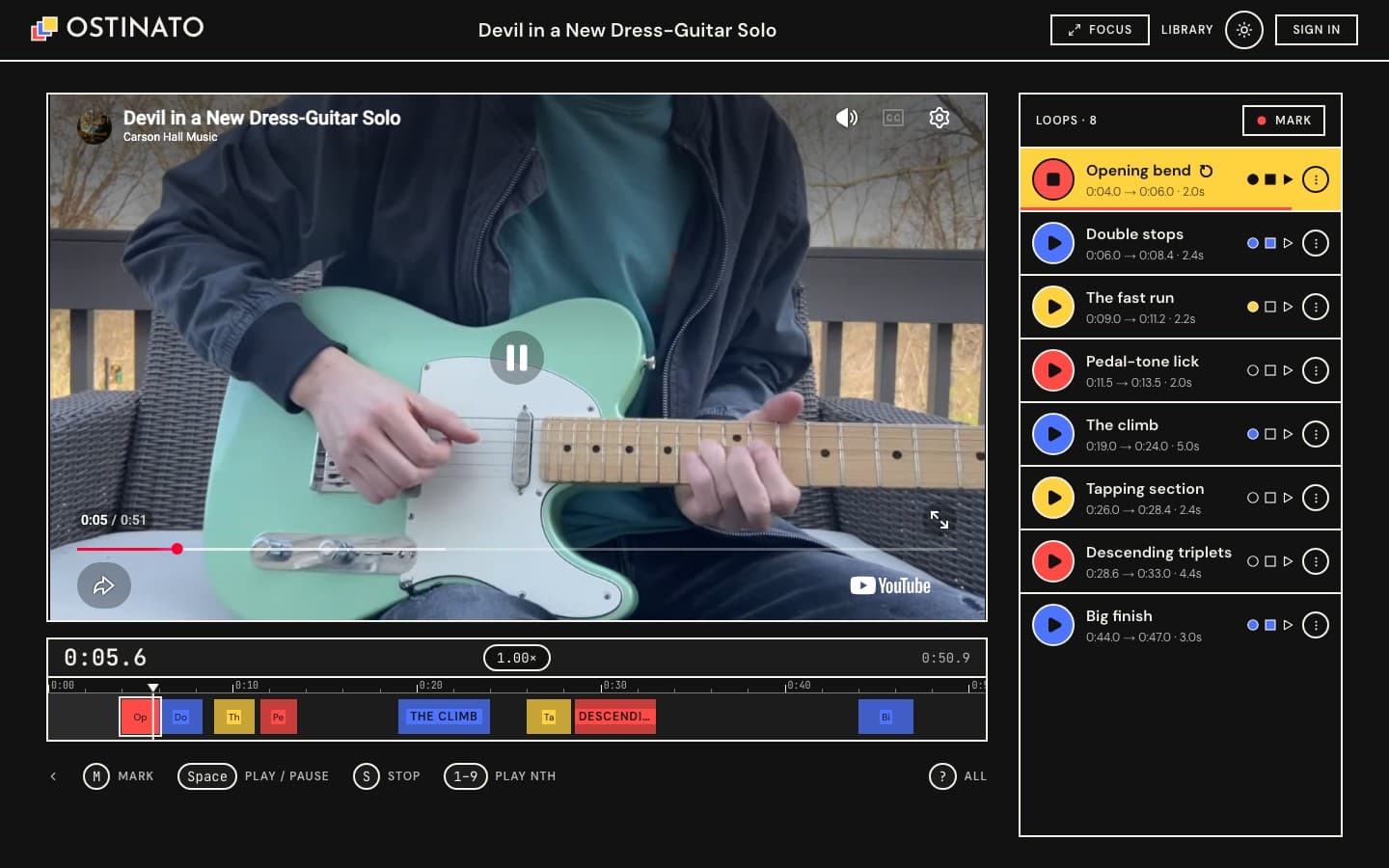Play the Tapping section loop

tap(1053, 498)
